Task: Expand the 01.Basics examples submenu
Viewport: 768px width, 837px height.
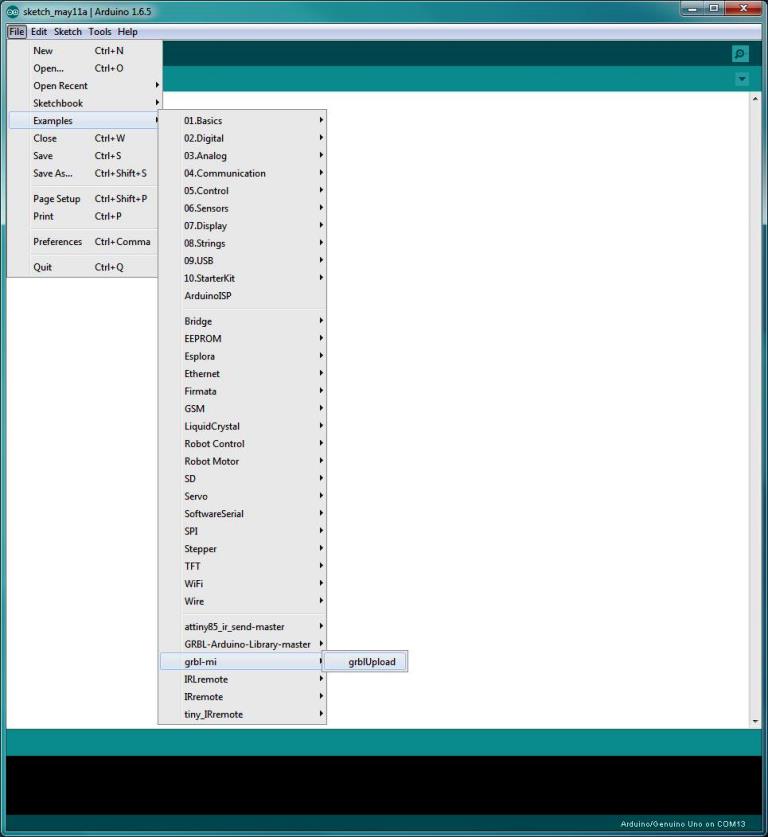Action: pyautogui.click(x=242, y=121)
